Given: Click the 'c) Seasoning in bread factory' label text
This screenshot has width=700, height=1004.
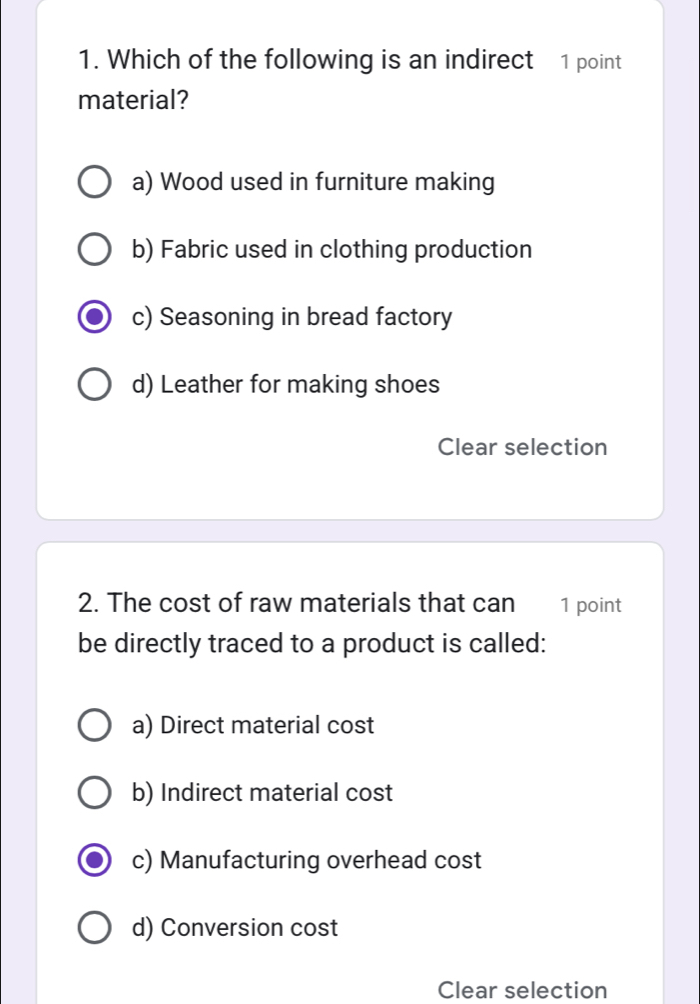Looking at the screenshot, I should (292, 318).
